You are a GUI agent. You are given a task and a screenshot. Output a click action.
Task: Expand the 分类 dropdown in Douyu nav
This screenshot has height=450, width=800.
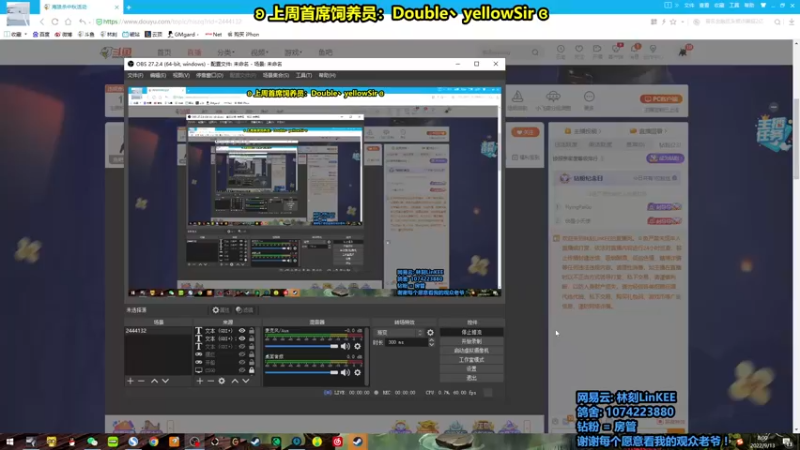pyautogui.click(x=226, y=53)
